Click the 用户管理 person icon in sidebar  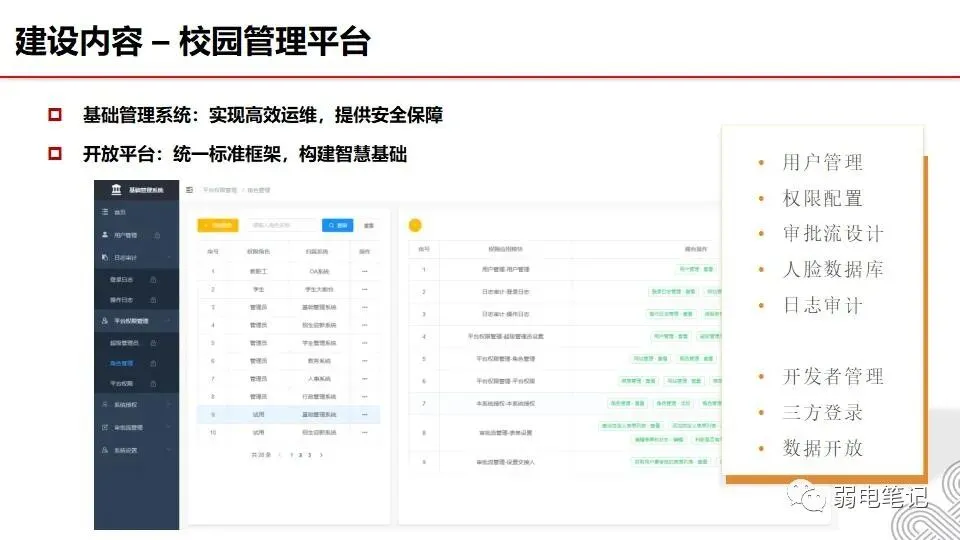tap(105, 234)
